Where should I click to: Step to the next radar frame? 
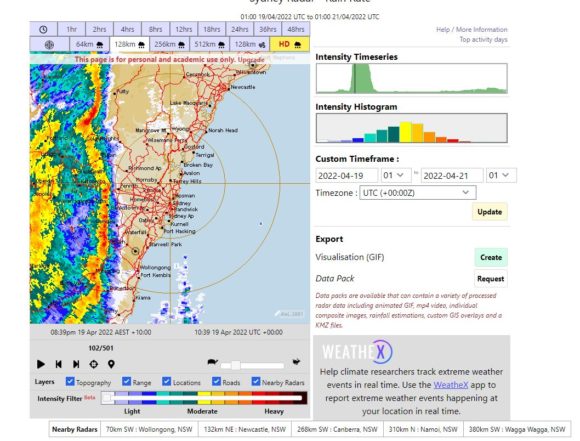pyautogui.click(x=76, y=364)
